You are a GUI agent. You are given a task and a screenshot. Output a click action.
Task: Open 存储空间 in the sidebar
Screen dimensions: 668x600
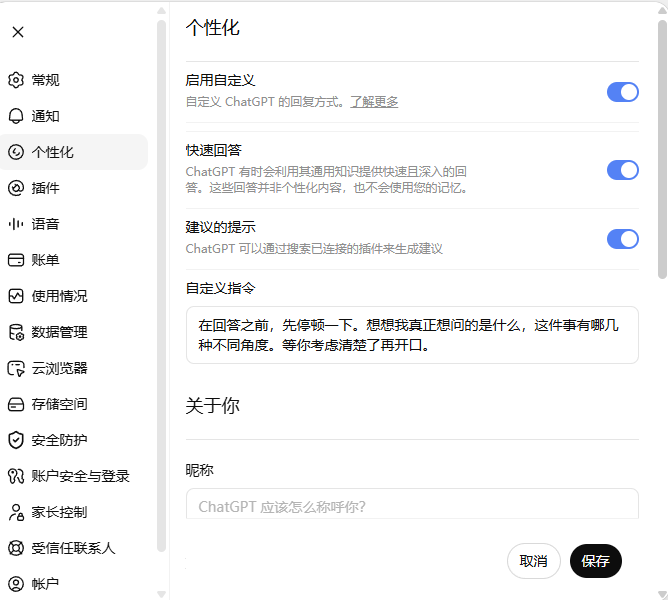74,404
